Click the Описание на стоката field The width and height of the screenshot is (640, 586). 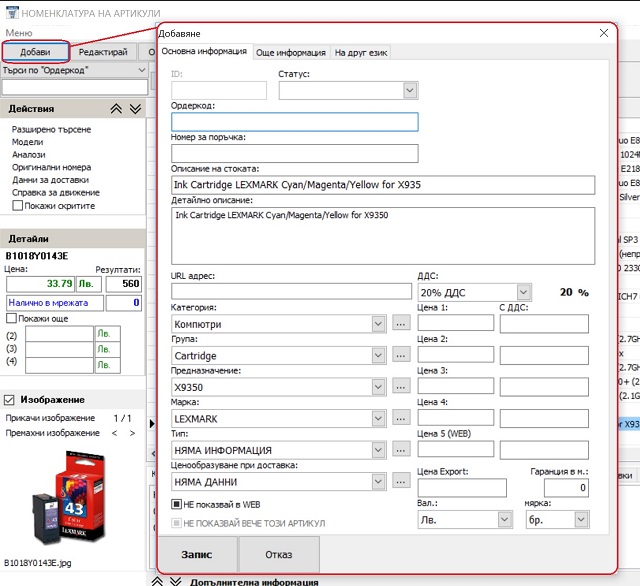[x=383, y=185]
